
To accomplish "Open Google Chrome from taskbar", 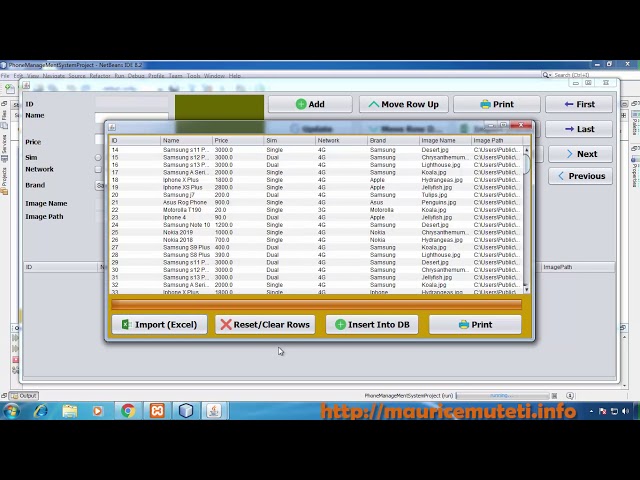I will coord(128,411).
